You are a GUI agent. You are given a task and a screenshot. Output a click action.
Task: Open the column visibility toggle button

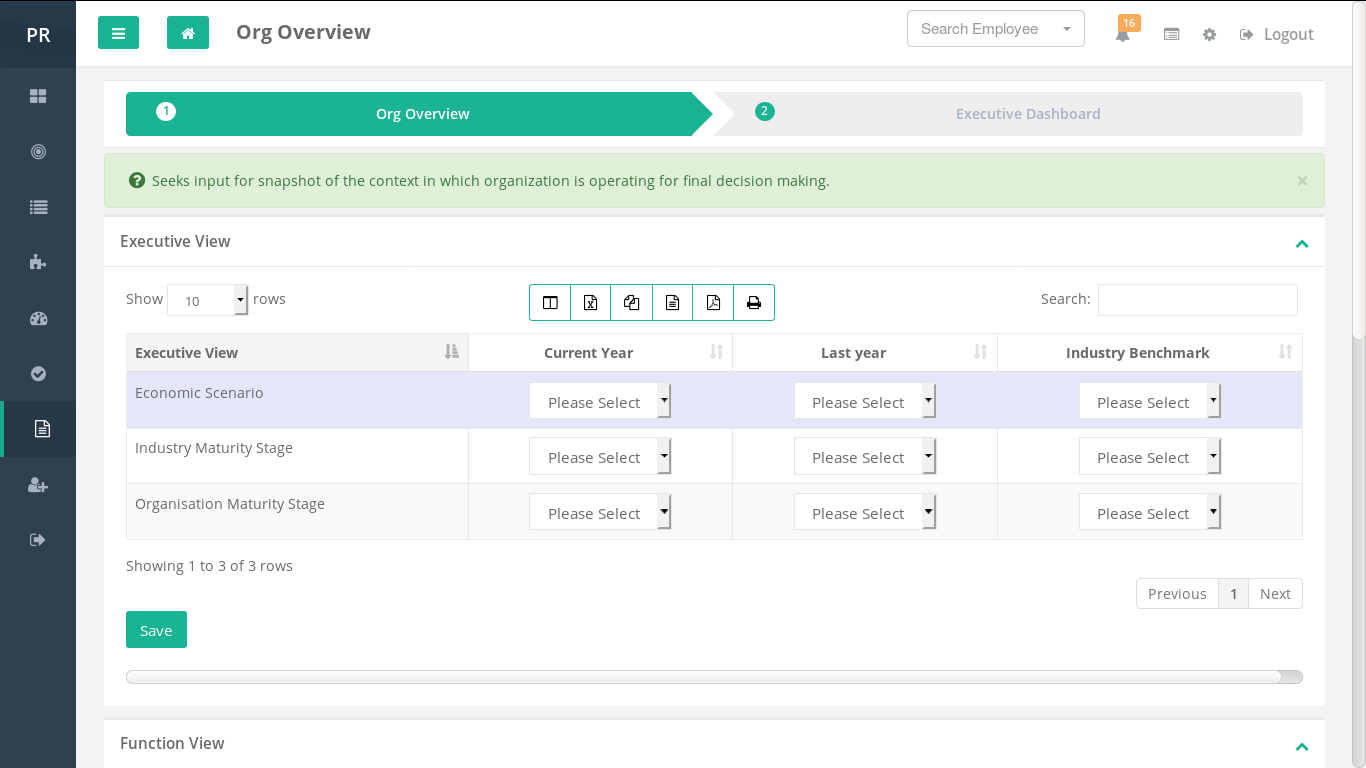pyautogui.click(x=550, y=303)
